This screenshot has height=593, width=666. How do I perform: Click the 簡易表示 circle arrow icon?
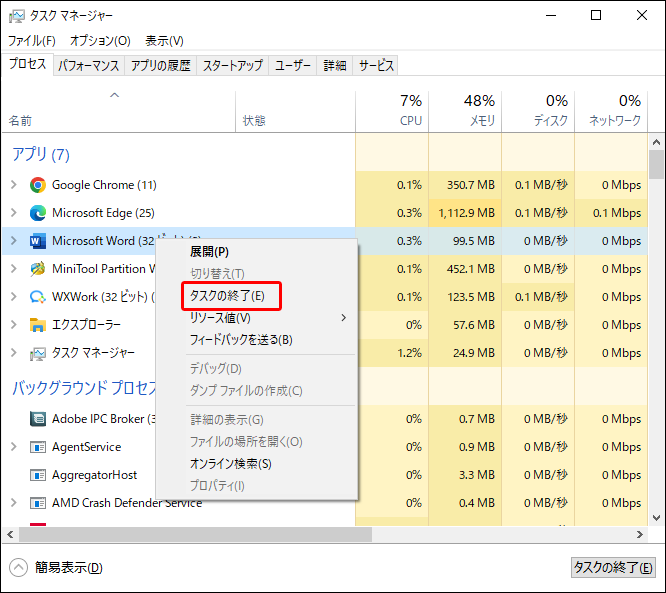[x=18, y=568]
